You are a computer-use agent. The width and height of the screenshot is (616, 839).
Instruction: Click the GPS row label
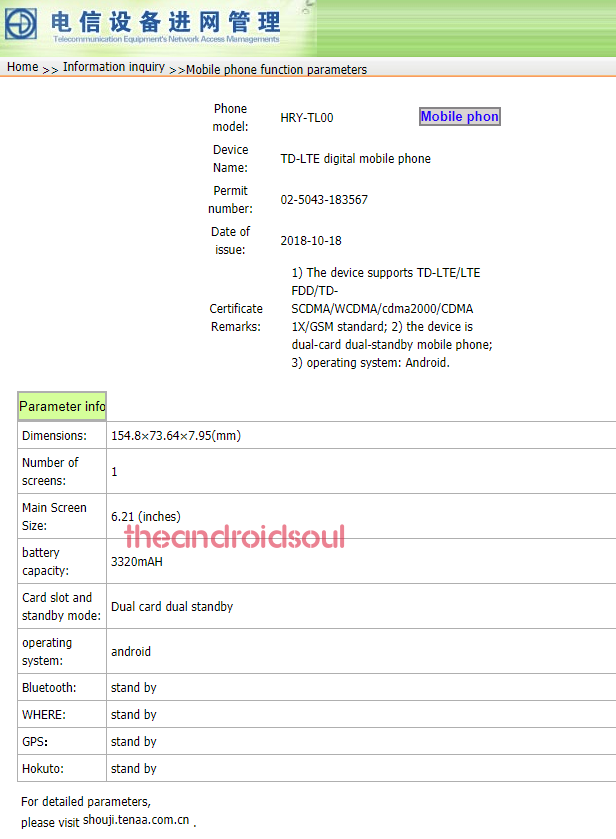click(35, 742)
